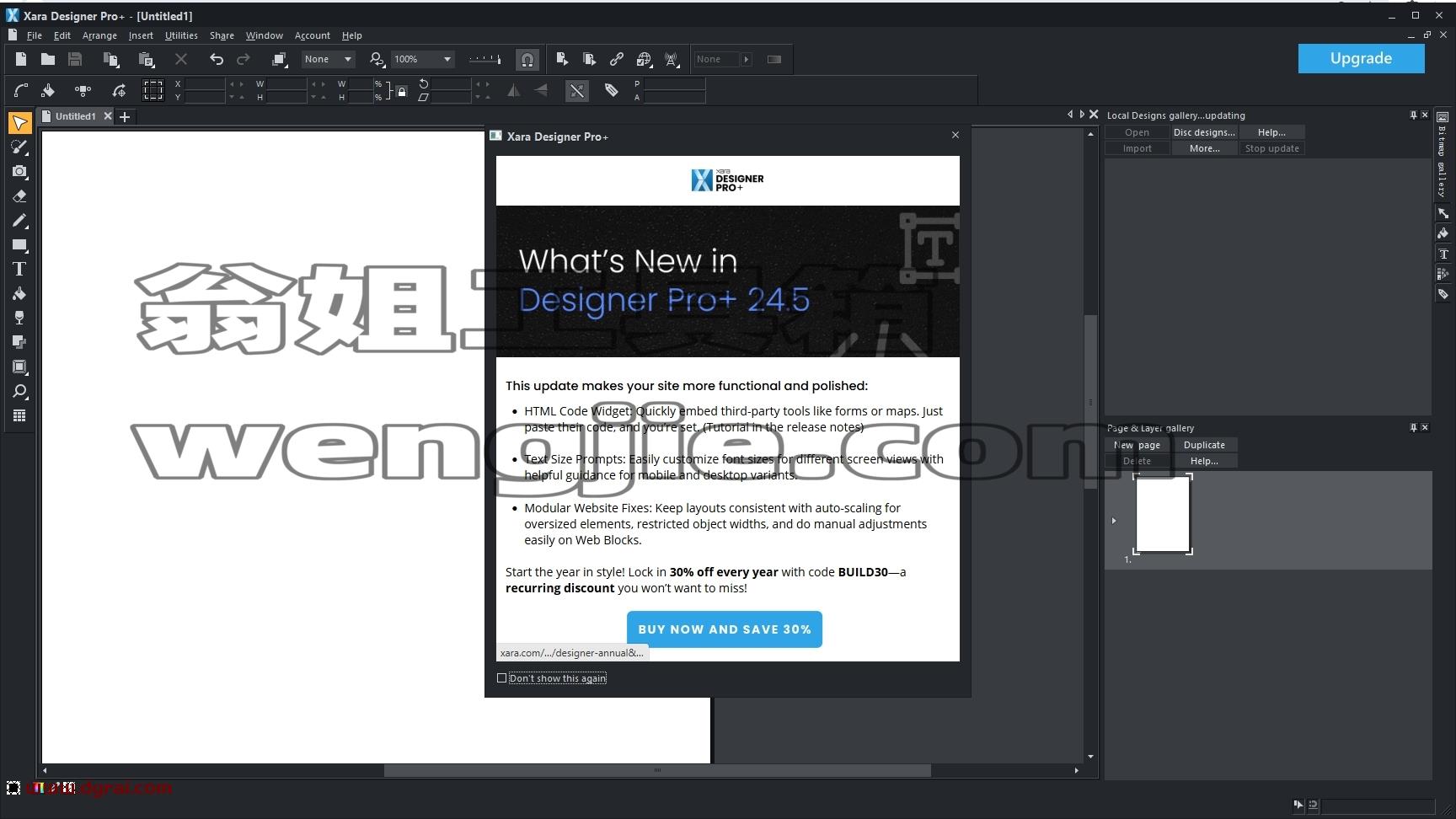Open the quality None dropdown

point(328,59)
